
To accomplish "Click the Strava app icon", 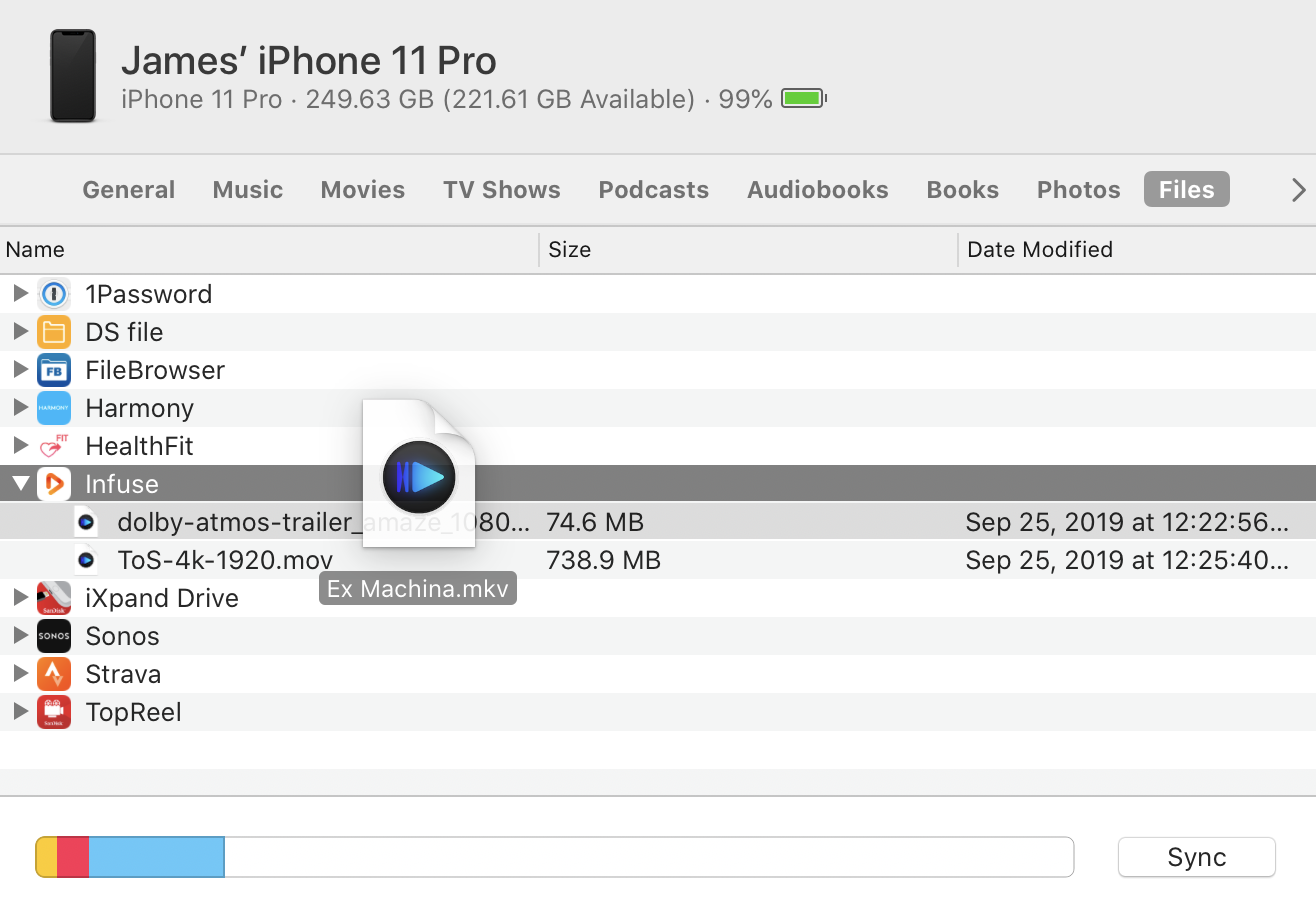I will coord(54,674).
